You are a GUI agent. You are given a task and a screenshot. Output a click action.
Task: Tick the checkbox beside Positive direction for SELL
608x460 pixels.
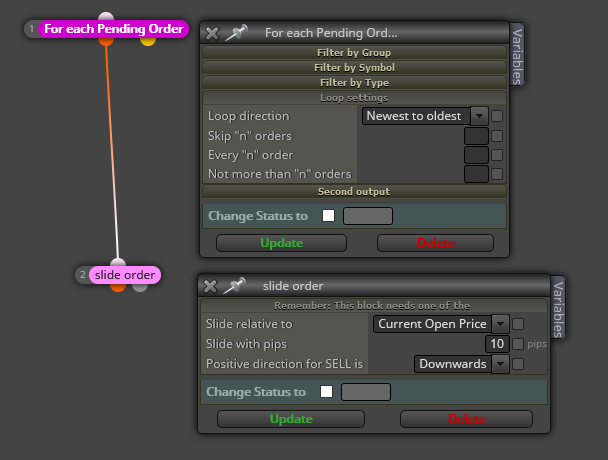click(x=518, y=364)
